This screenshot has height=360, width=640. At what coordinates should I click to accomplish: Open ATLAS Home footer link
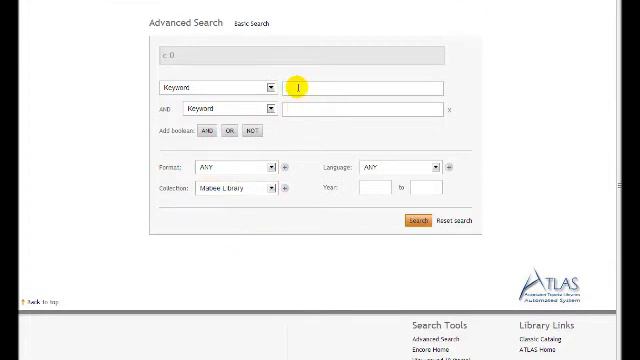click(537, 350)
